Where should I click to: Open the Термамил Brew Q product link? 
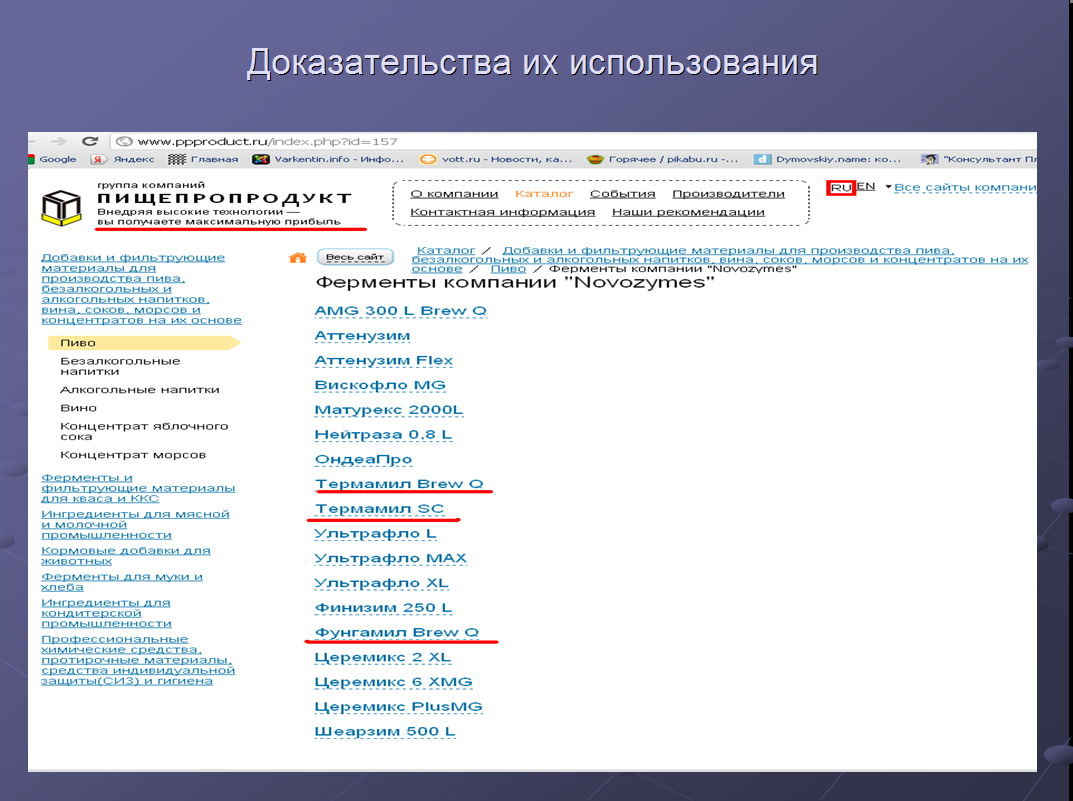click(x=399, y=484)
